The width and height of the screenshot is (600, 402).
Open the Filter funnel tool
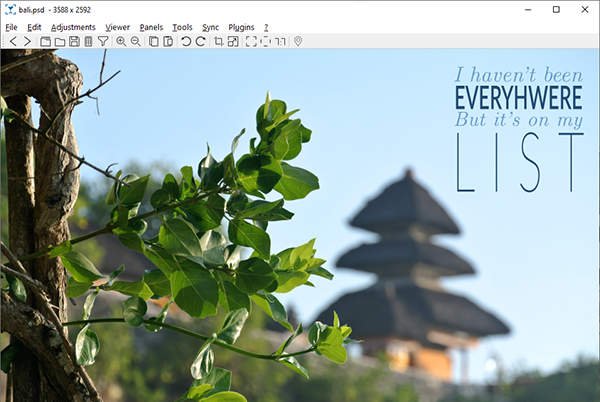[x=103, y=42]
